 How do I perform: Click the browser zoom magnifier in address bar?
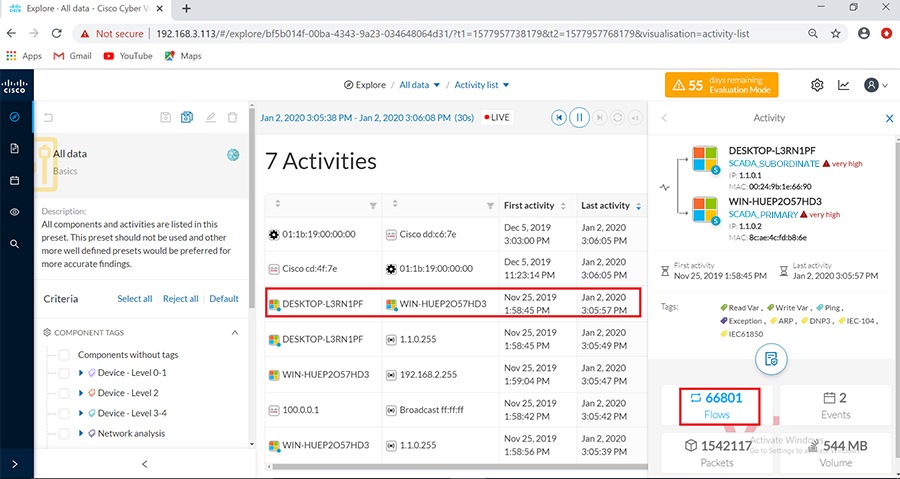[x=813, y=33]
